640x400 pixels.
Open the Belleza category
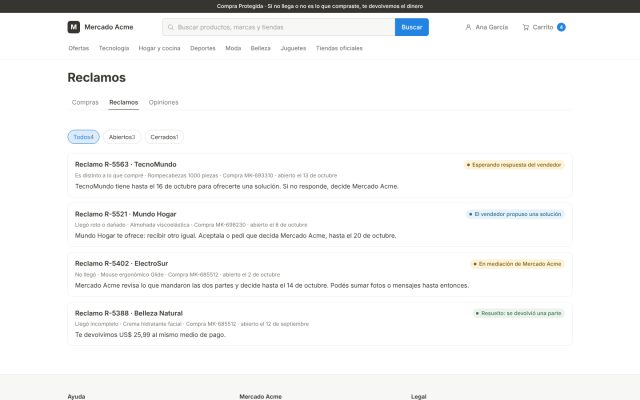(260, 48)
